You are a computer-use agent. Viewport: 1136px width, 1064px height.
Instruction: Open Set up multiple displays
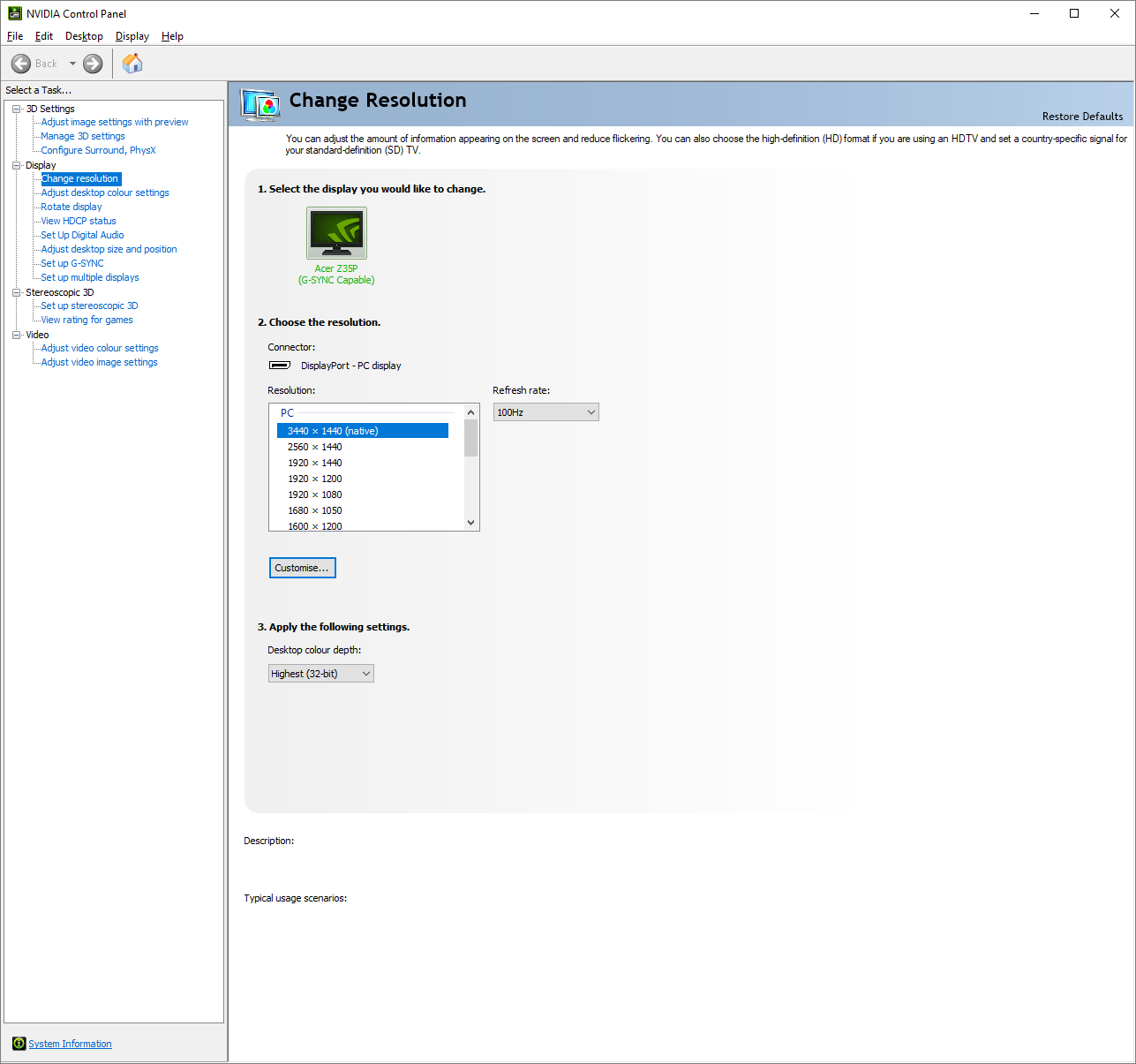click(90, 277)
